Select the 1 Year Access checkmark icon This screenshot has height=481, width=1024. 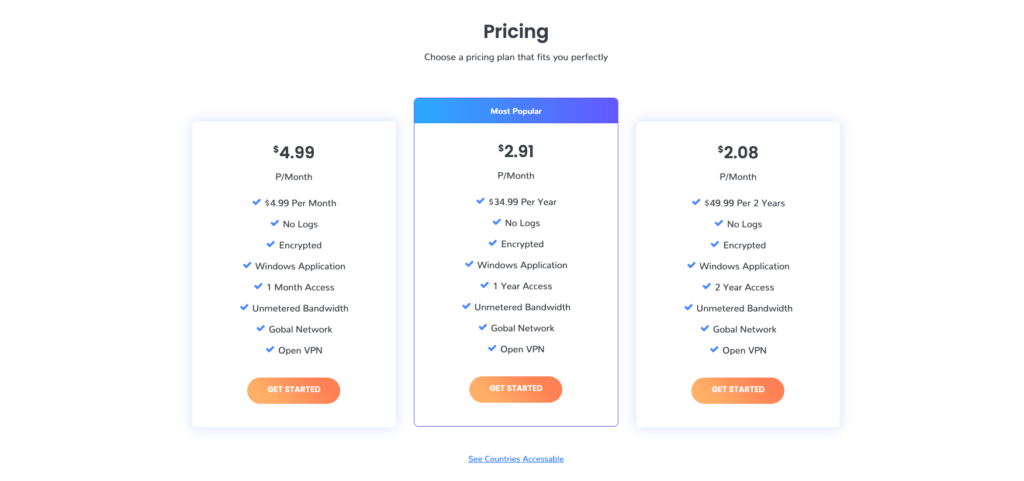485,285
